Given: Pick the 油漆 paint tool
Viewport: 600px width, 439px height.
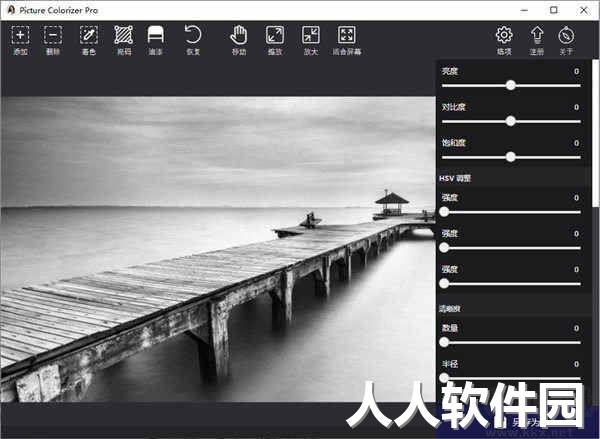Looking at the screenshot, I should (155, 40).
